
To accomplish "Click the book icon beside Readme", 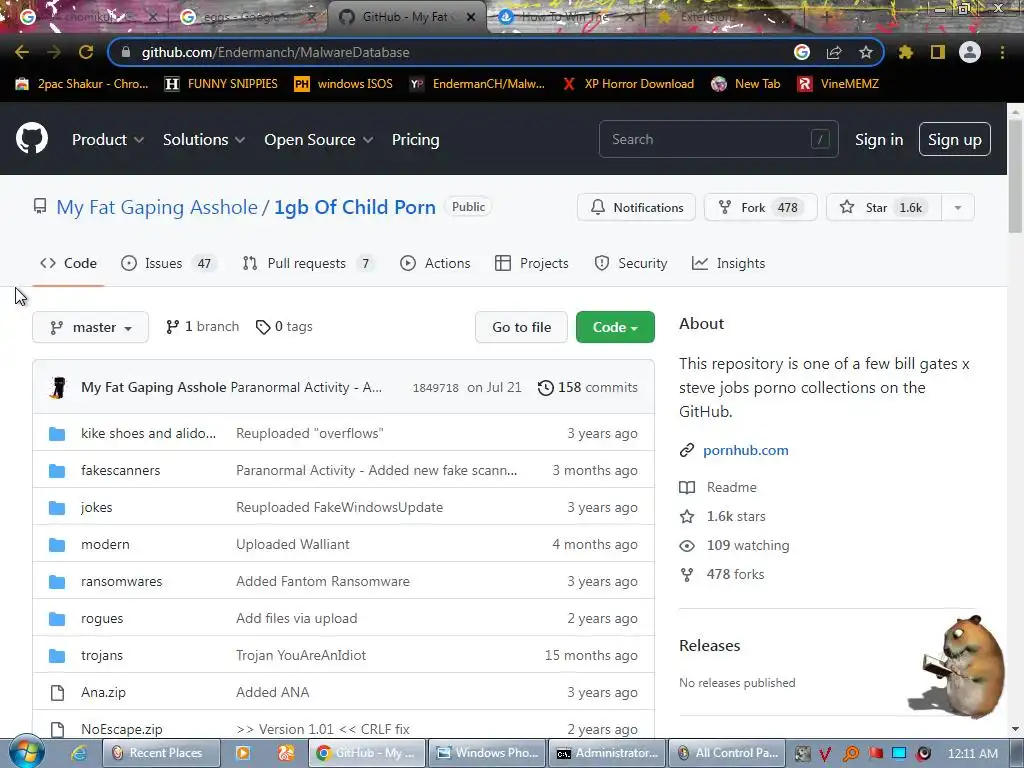I will (687, 487).
